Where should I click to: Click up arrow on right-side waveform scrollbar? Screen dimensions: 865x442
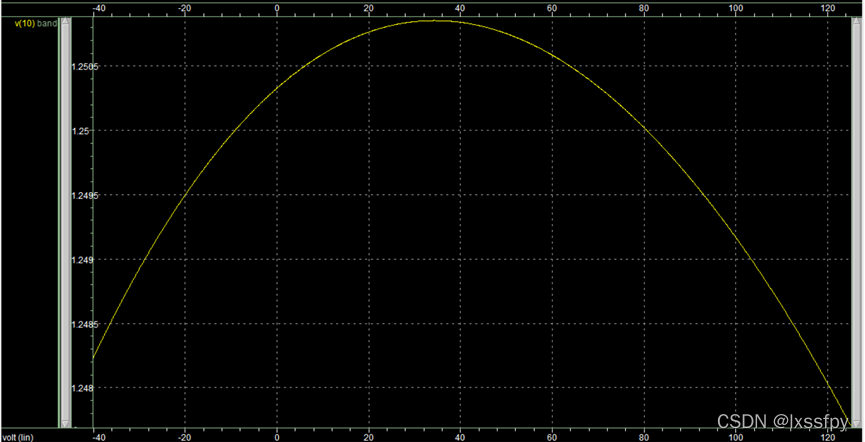coord(857,22)
